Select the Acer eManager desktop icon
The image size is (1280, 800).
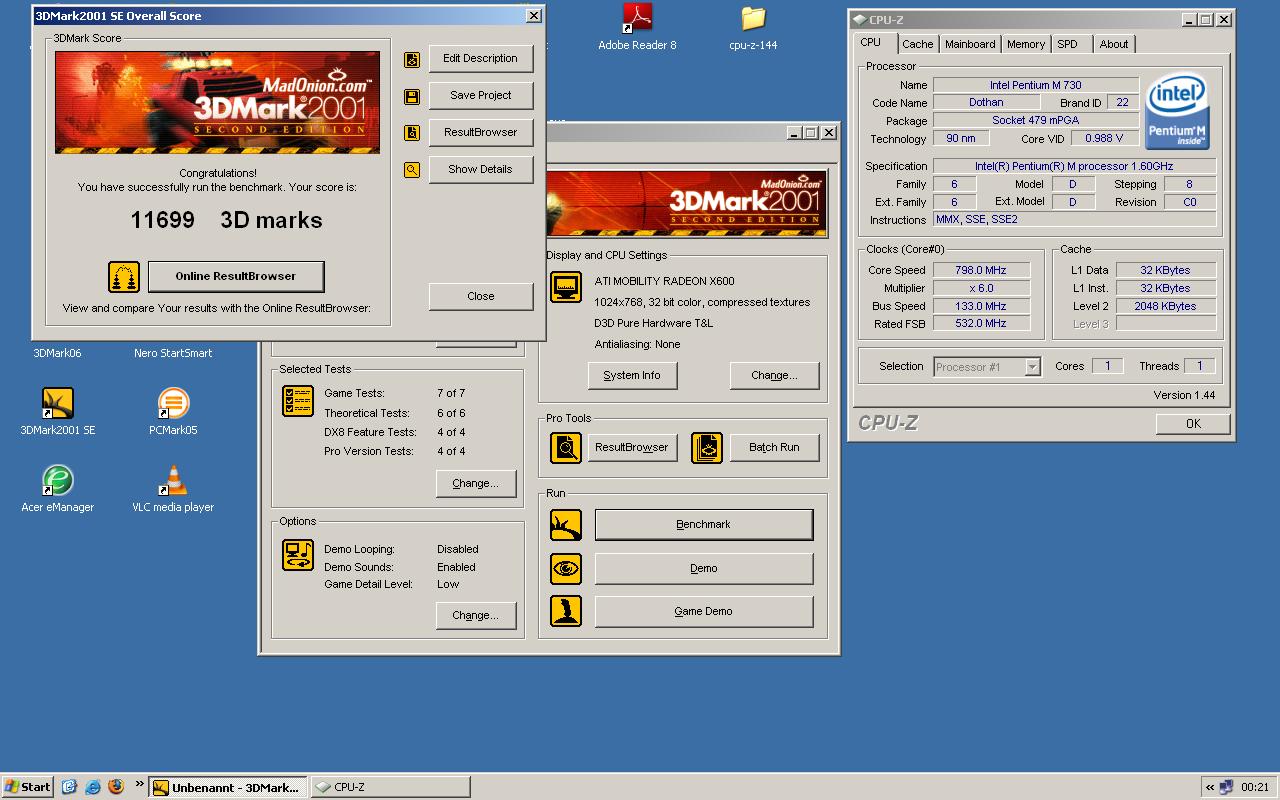tap(58, 489)
